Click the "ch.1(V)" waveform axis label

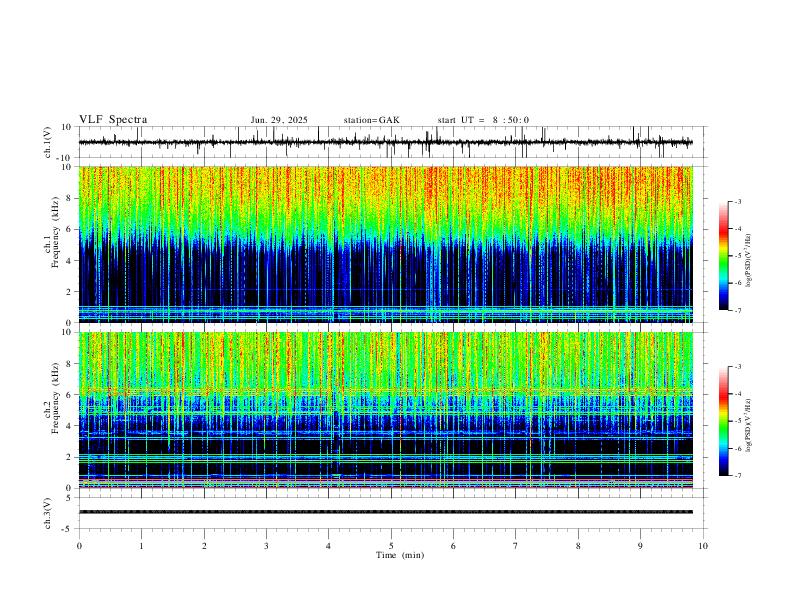click(48, 142)
